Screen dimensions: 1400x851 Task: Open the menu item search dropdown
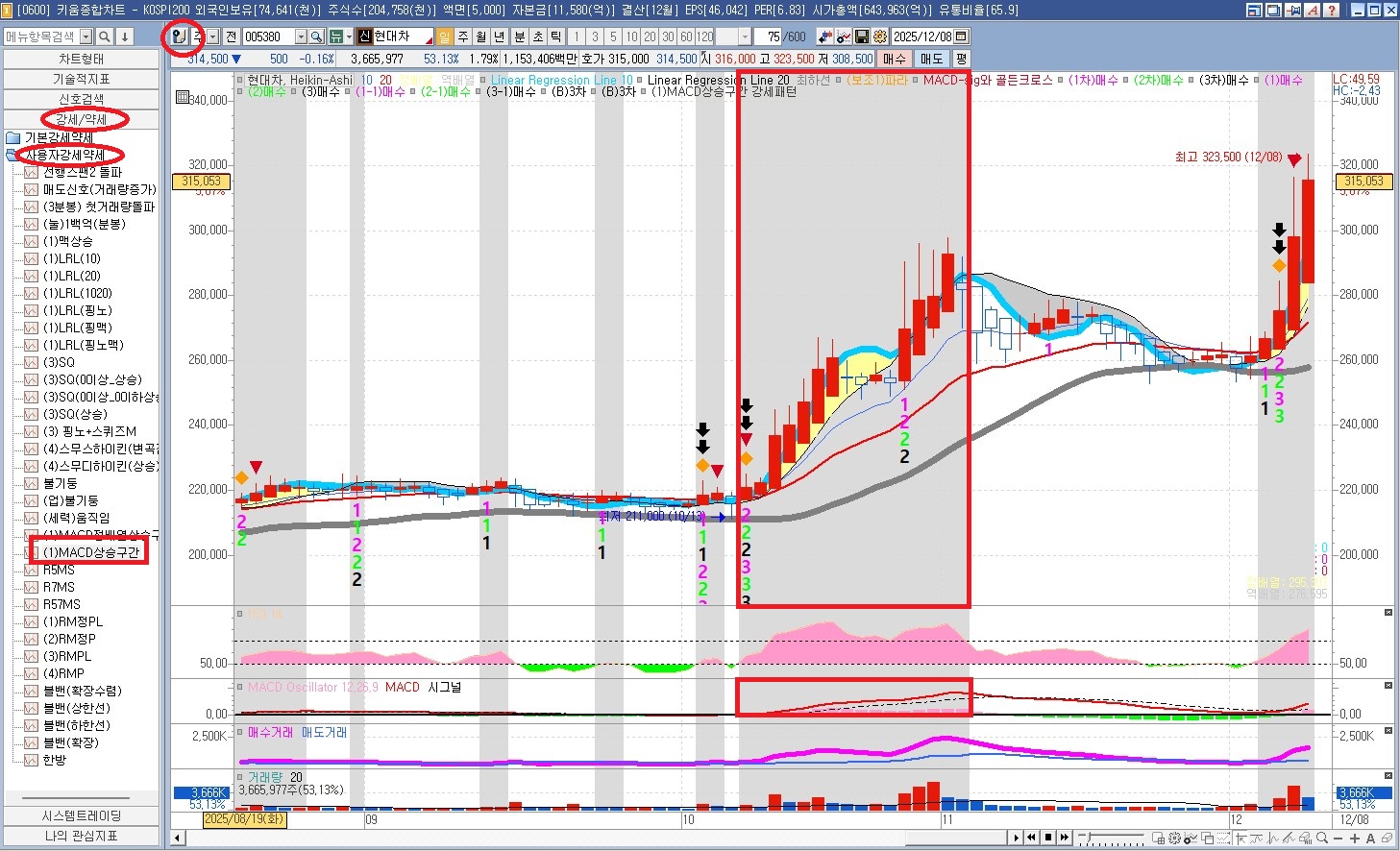pos(86,36)
